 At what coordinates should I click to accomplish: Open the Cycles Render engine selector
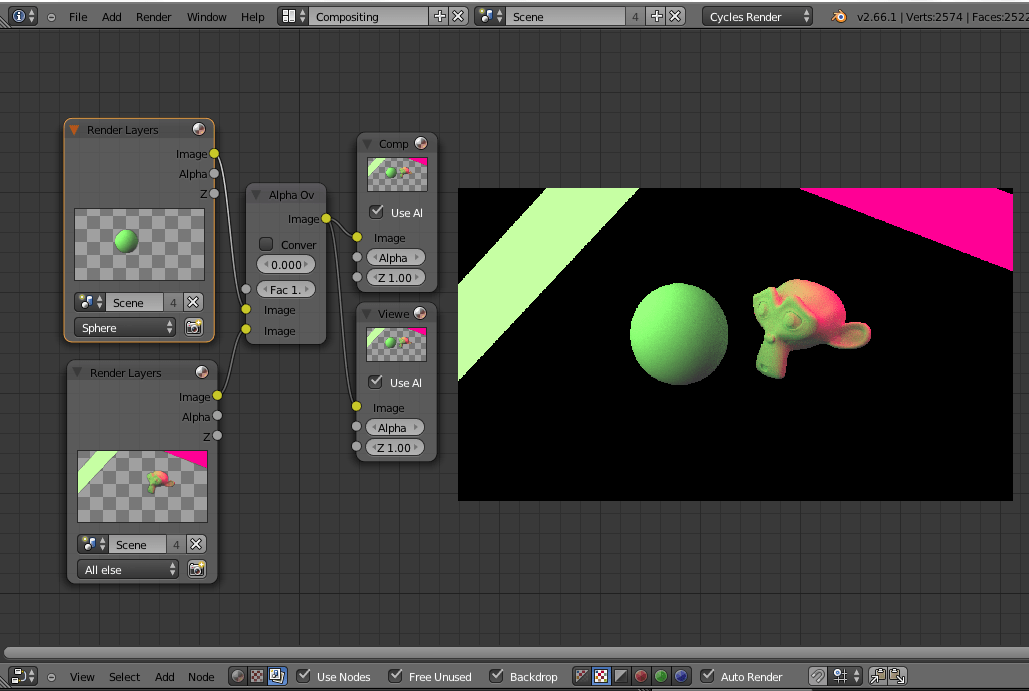pos(757,15)
